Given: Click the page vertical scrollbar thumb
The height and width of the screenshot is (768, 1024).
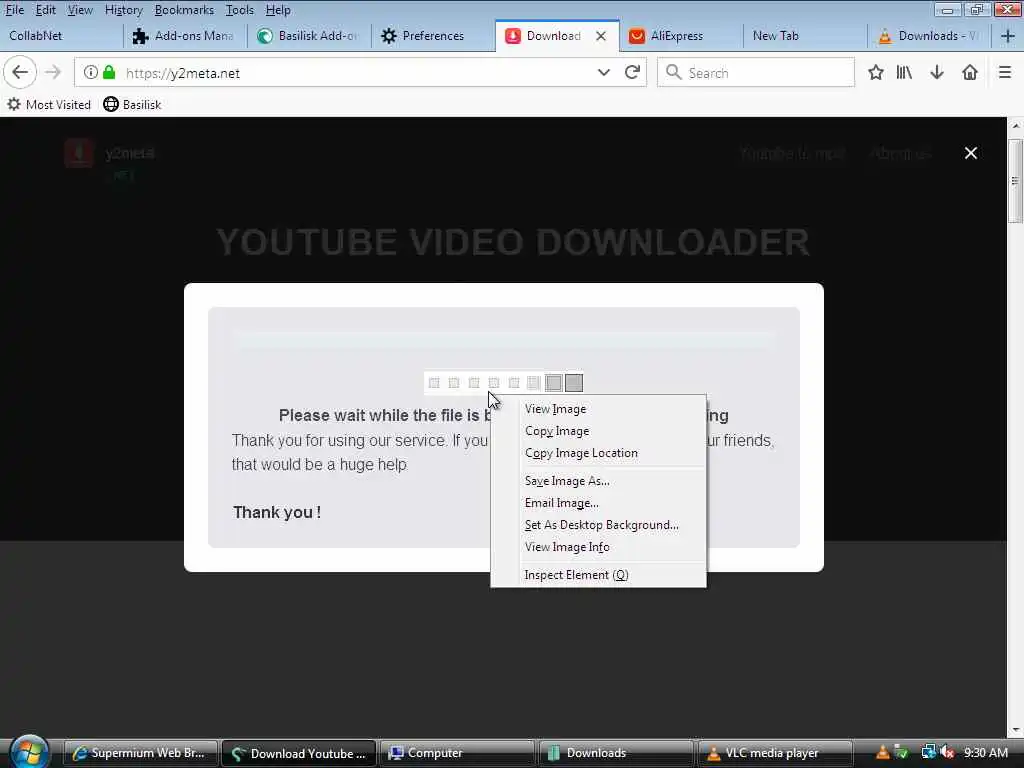Looking at the screenshot, I should click(x=1016, y=181).
